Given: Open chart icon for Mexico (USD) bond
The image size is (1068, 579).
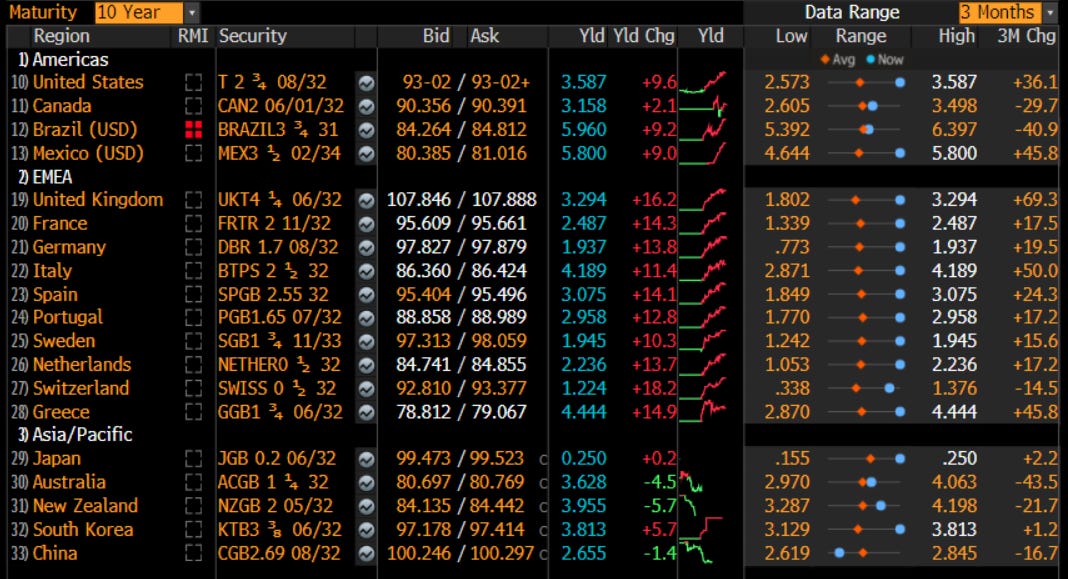Looking at the screenshot, I should pyautogui.click(x=366, y=154).
